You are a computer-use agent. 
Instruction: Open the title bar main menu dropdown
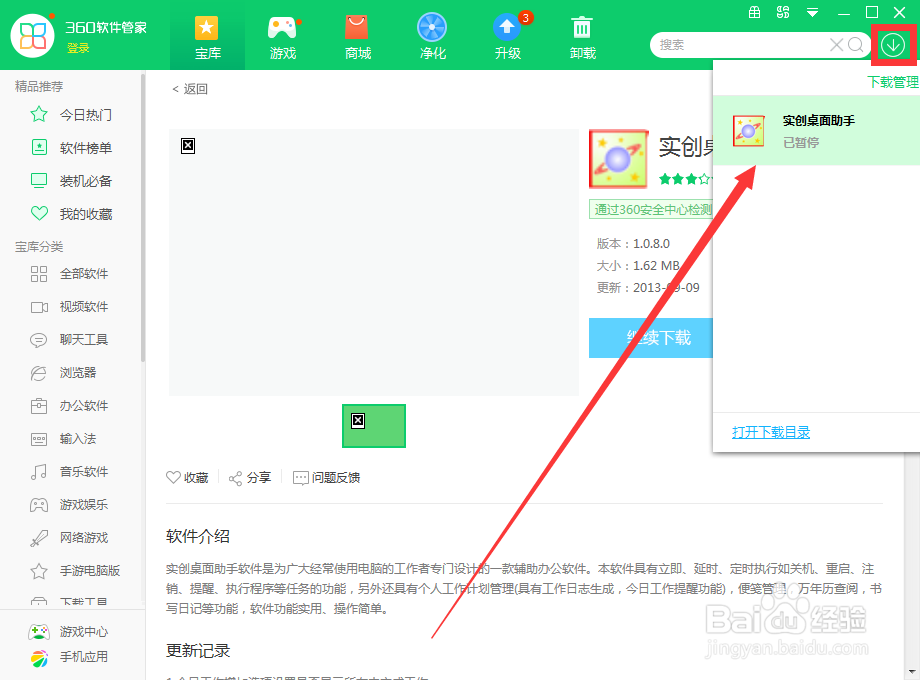(812, 12)
